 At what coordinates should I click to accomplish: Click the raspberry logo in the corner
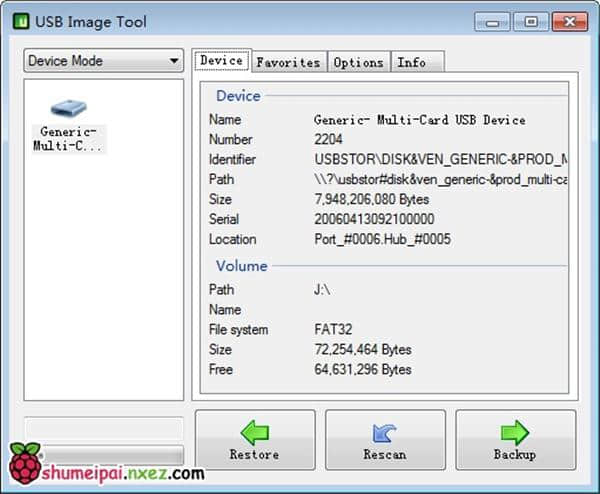26,465
